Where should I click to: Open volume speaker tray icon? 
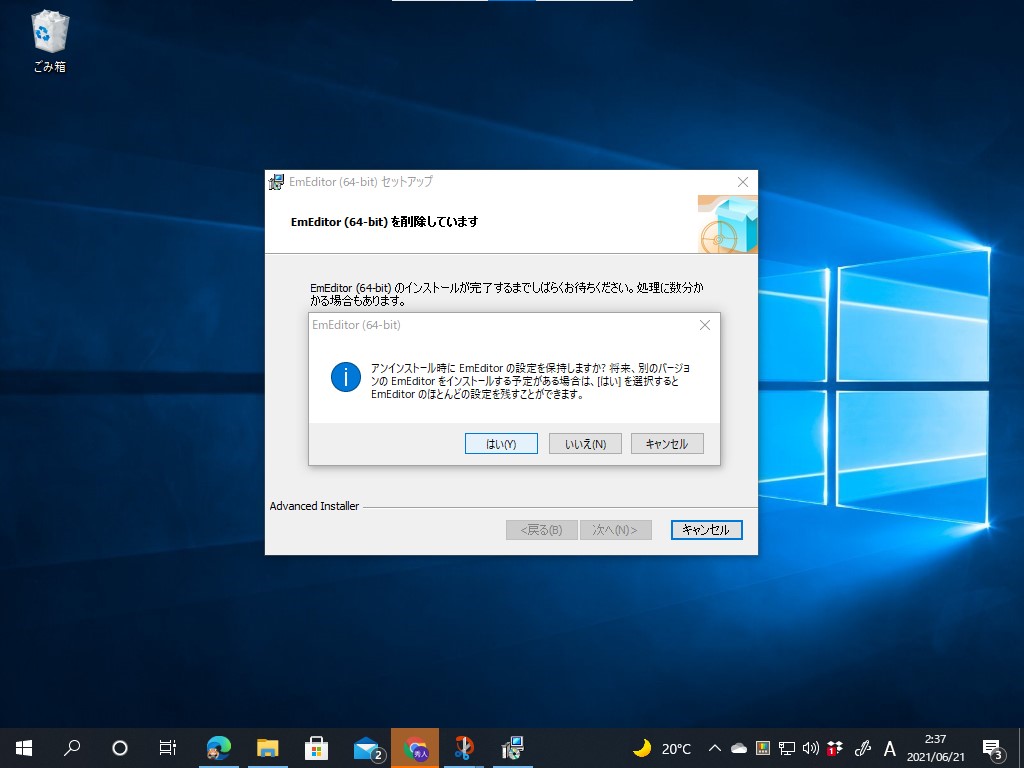pos(810,748)
